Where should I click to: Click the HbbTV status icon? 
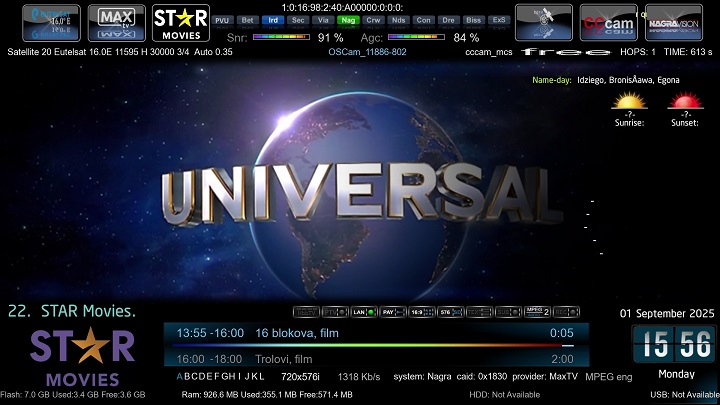(x=306, y=312)
